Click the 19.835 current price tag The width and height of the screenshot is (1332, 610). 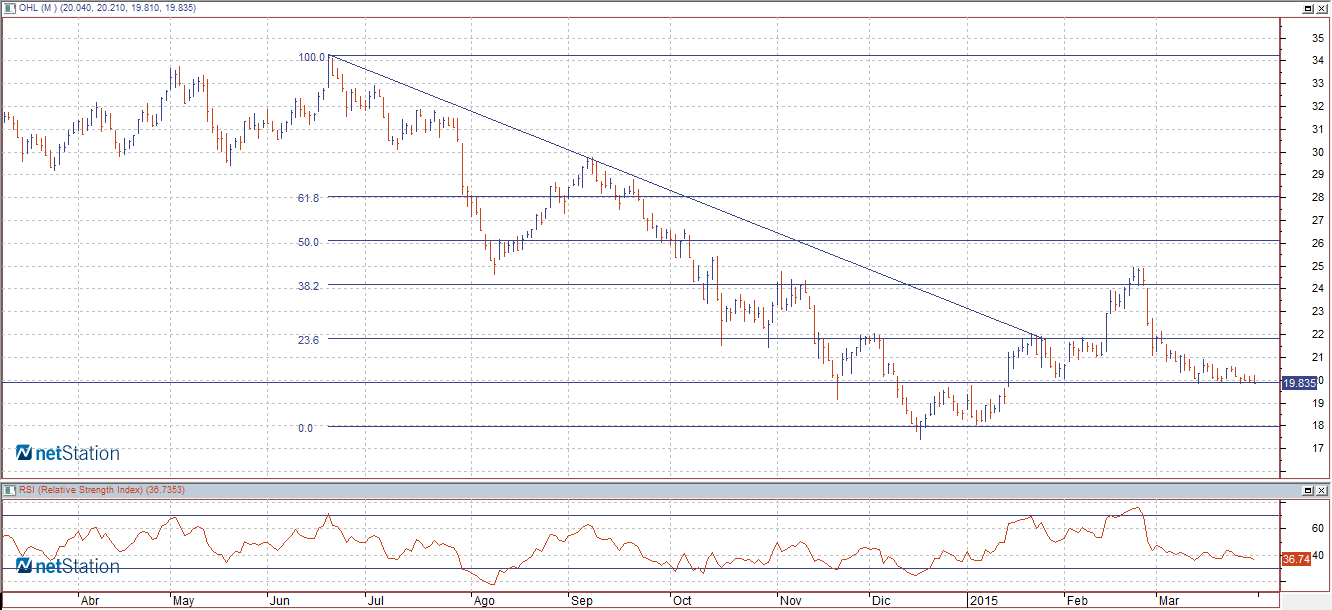[1299, 383]
